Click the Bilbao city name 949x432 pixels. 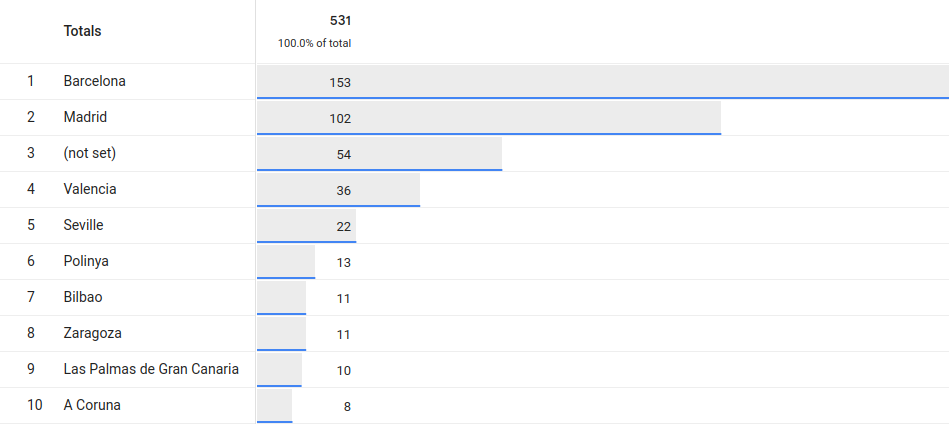[x=83, y=297]
